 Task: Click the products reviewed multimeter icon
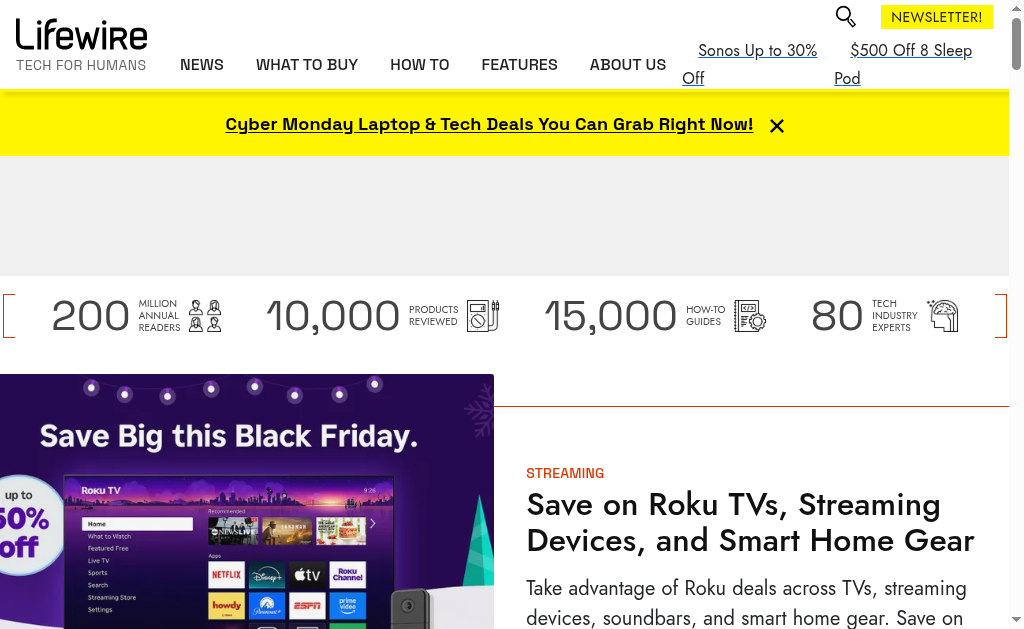tap(483, 316)
